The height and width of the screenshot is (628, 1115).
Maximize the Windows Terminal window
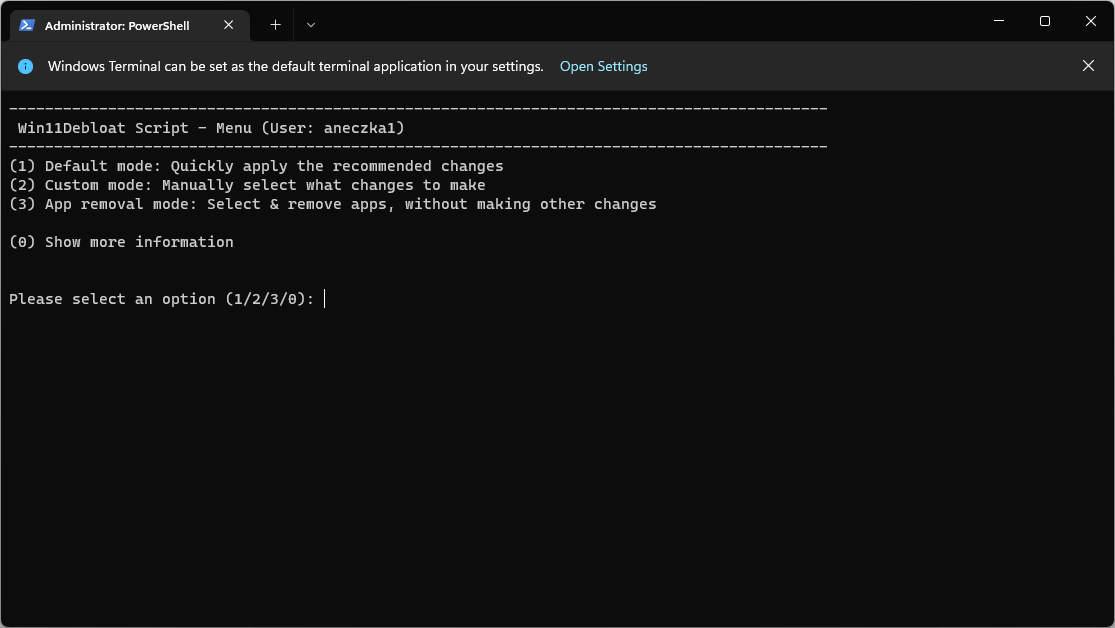click(x=1045, y=21)
